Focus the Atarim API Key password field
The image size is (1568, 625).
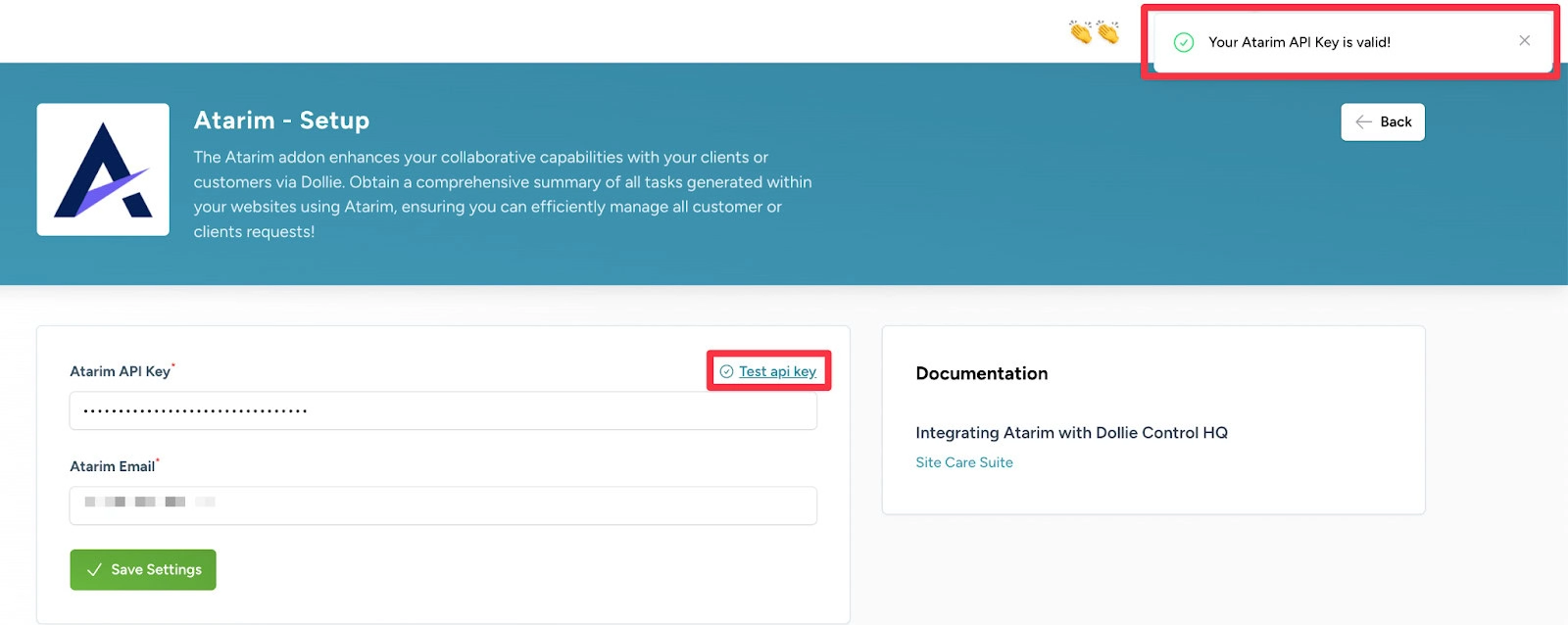(443, 411)
